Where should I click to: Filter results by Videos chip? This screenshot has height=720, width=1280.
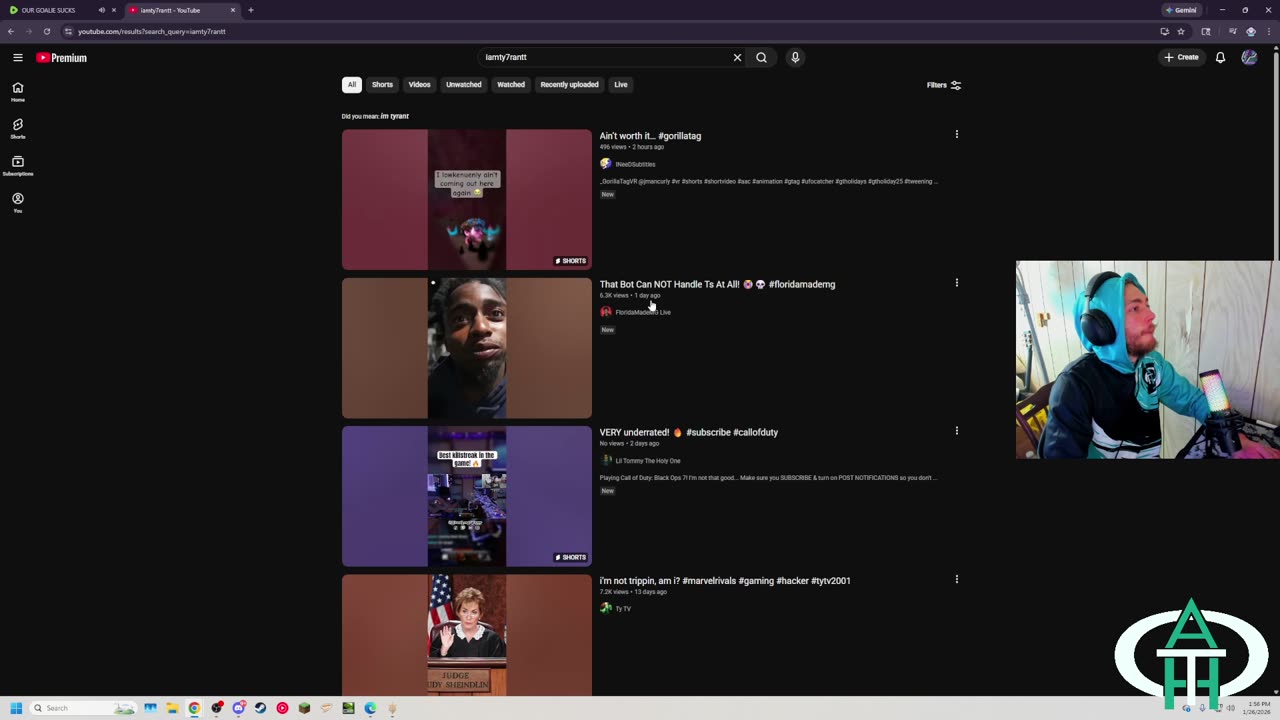(x=419, y=85)
